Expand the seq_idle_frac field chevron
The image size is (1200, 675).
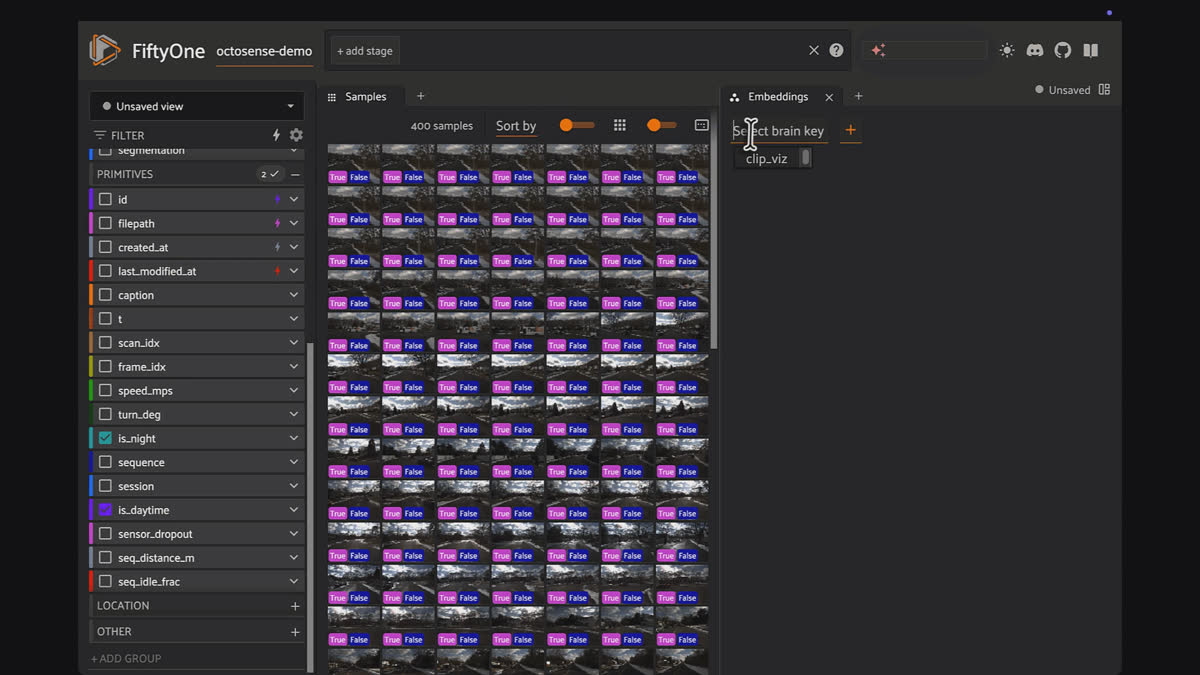294,582
